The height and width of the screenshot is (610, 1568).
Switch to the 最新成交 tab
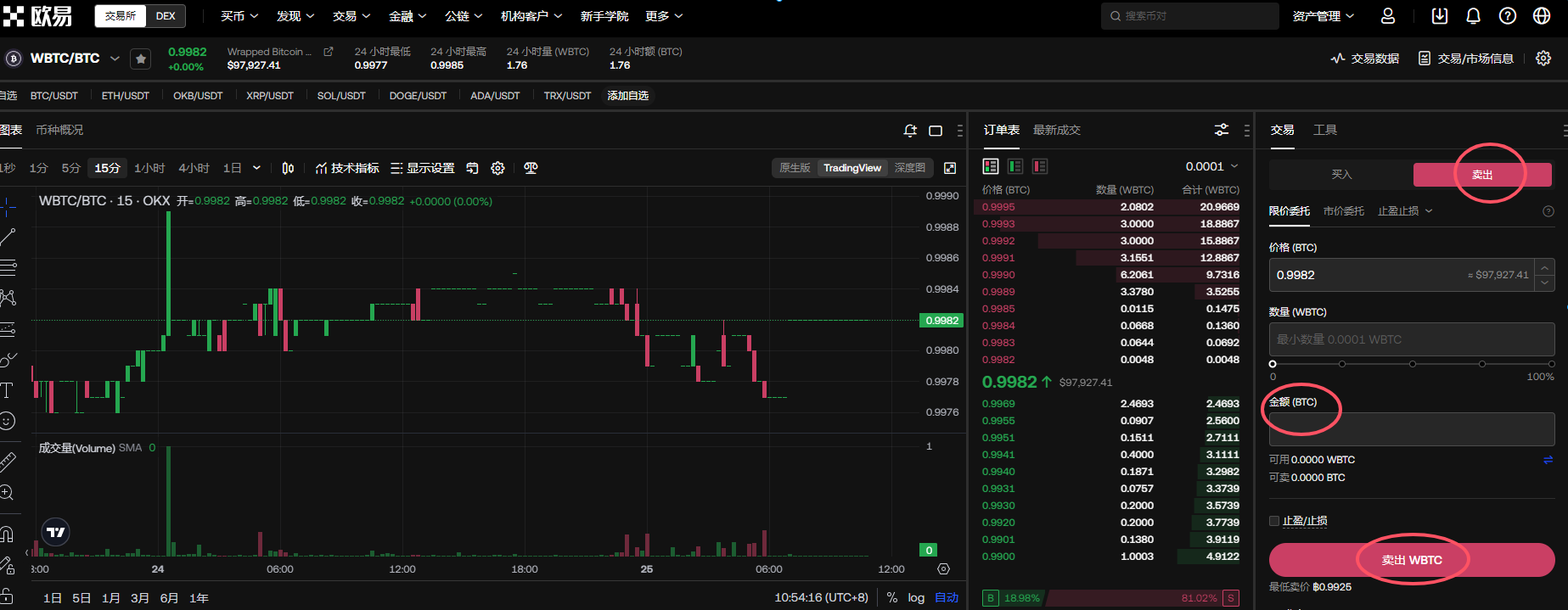coord(1056,130)
